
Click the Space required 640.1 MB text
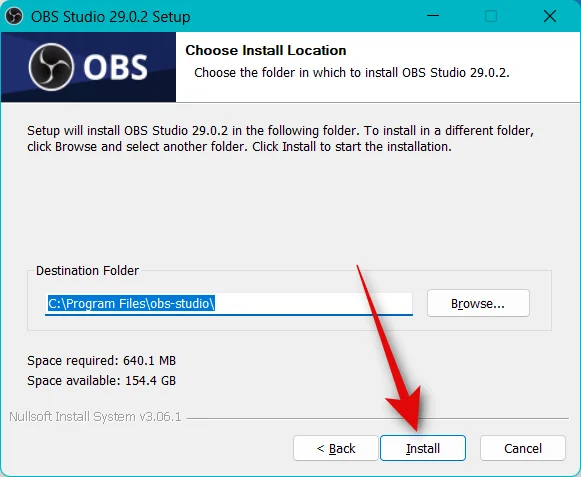point(102,361)
